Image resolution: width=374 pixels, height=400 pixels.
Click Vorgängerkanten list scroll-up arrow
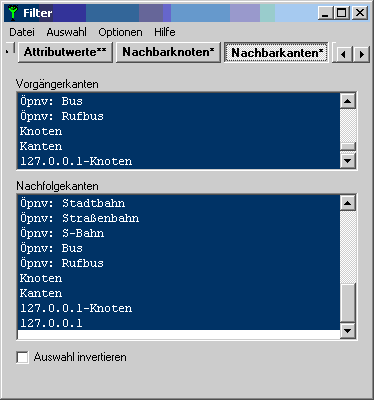click(348, 101)
